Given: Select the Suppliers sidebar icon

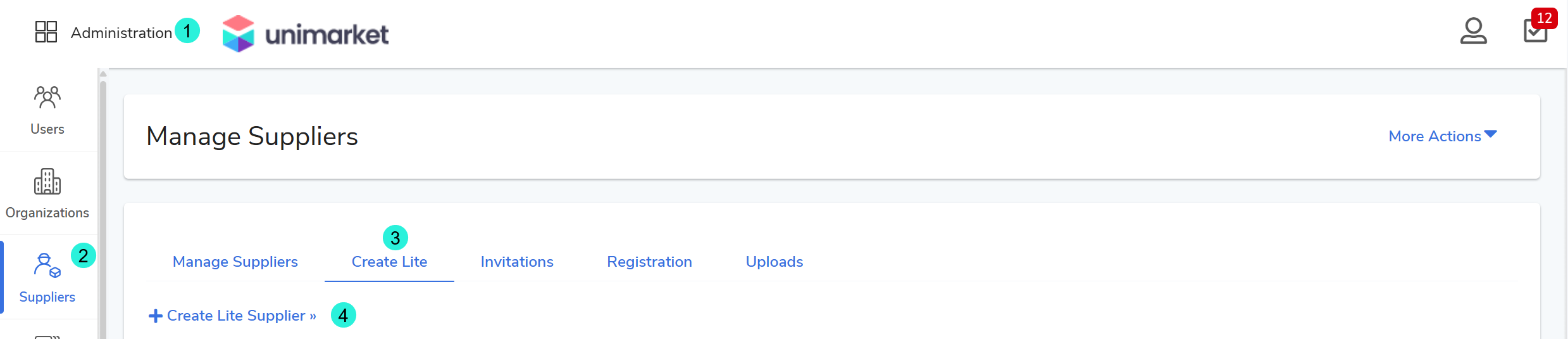Looking at the screenshot, I should pos(47,265).
